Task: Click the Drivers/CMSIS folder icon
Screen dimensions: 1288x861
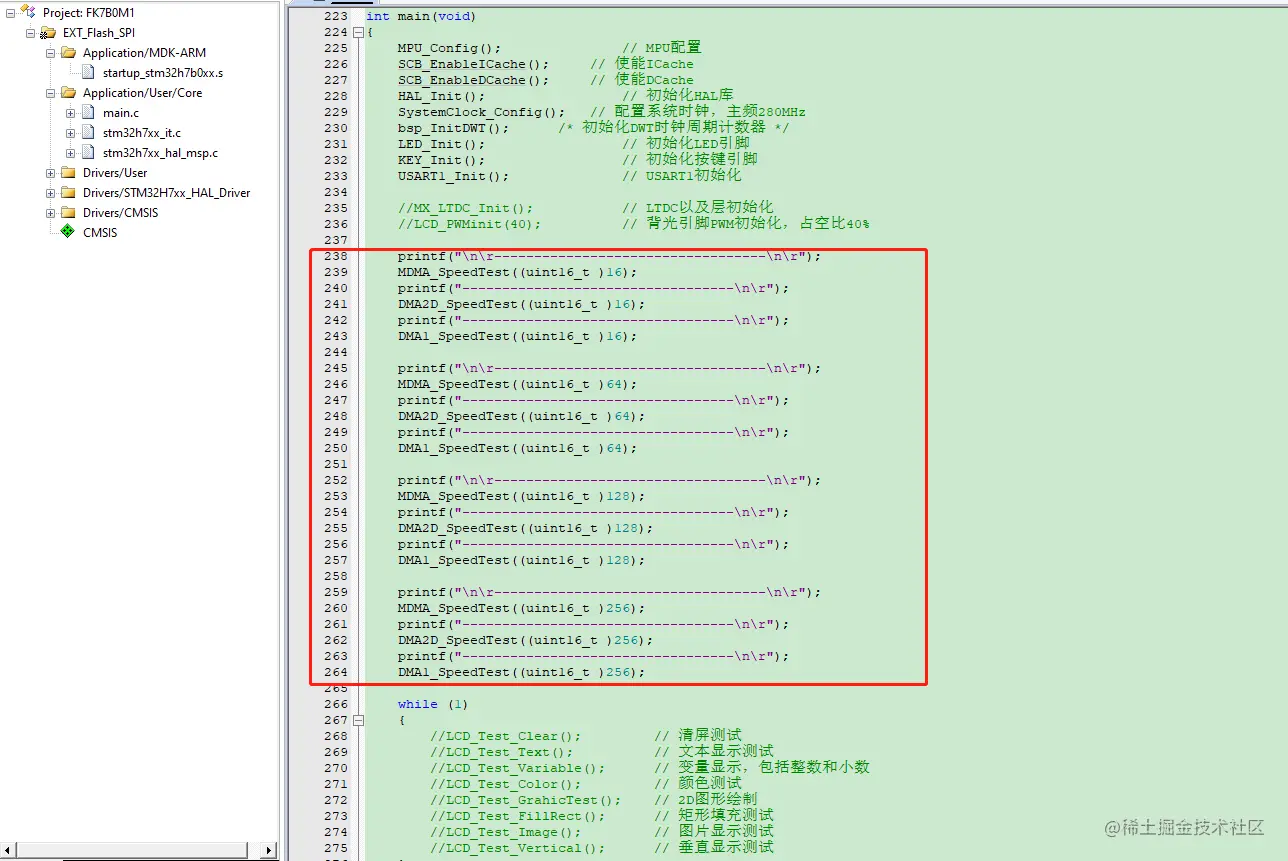Action: click(x=68, y=212)
